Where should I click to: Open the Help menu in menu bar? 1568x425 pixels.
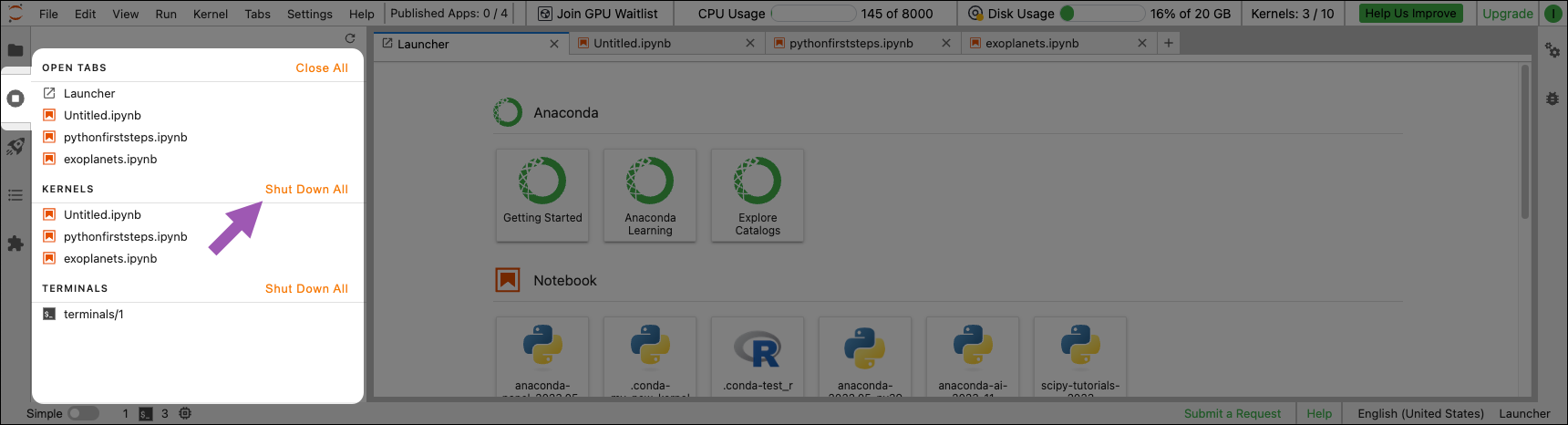pyautogui.click(x=362, y=14)
